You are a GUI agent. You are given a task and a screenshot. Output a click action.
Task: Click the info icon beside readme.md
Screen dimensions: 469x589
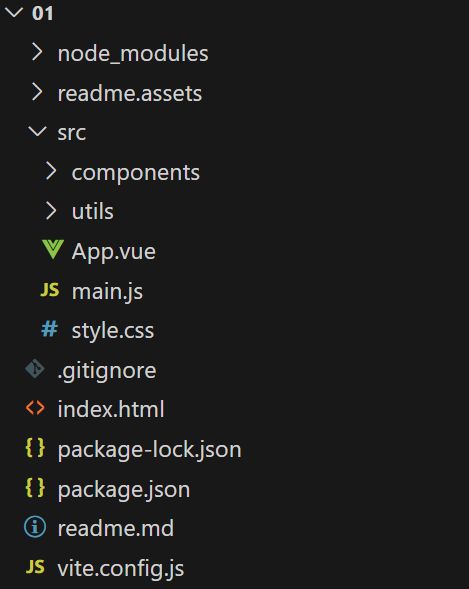(x=35, y=527)
